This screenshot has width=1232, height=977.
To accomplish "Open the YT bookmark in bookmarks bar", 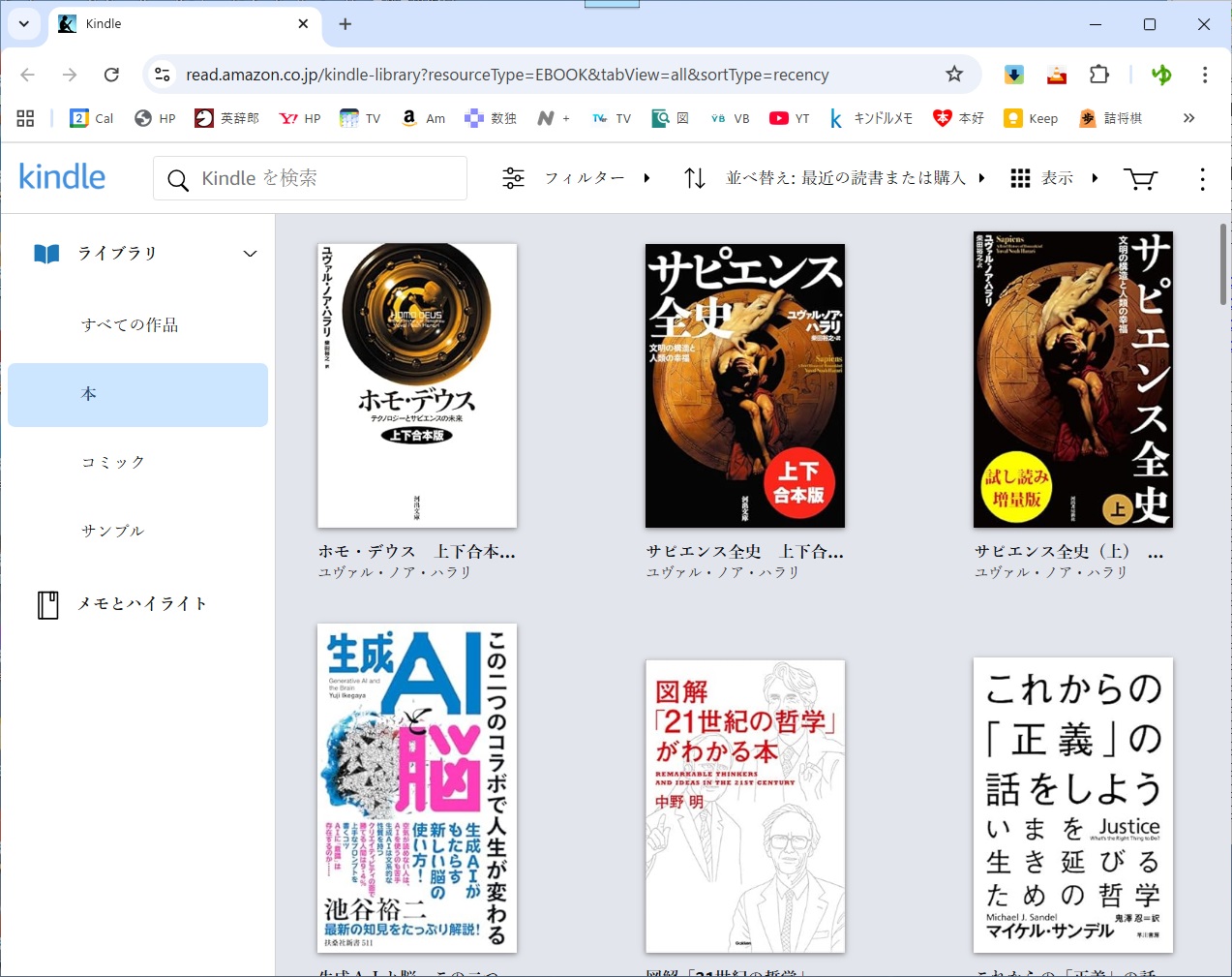I will [x=790, y=118].
